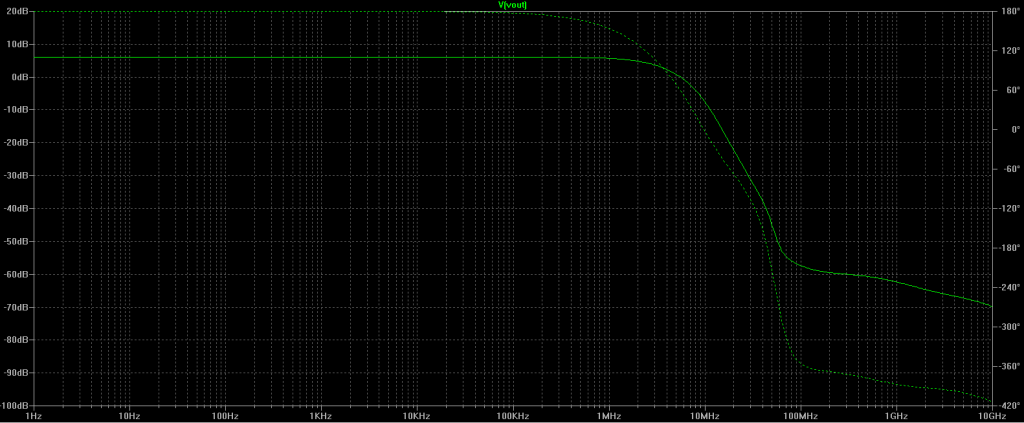Click the 100KHz frequency axis label
Screen dimensions: 1024x423
point(512,416)
